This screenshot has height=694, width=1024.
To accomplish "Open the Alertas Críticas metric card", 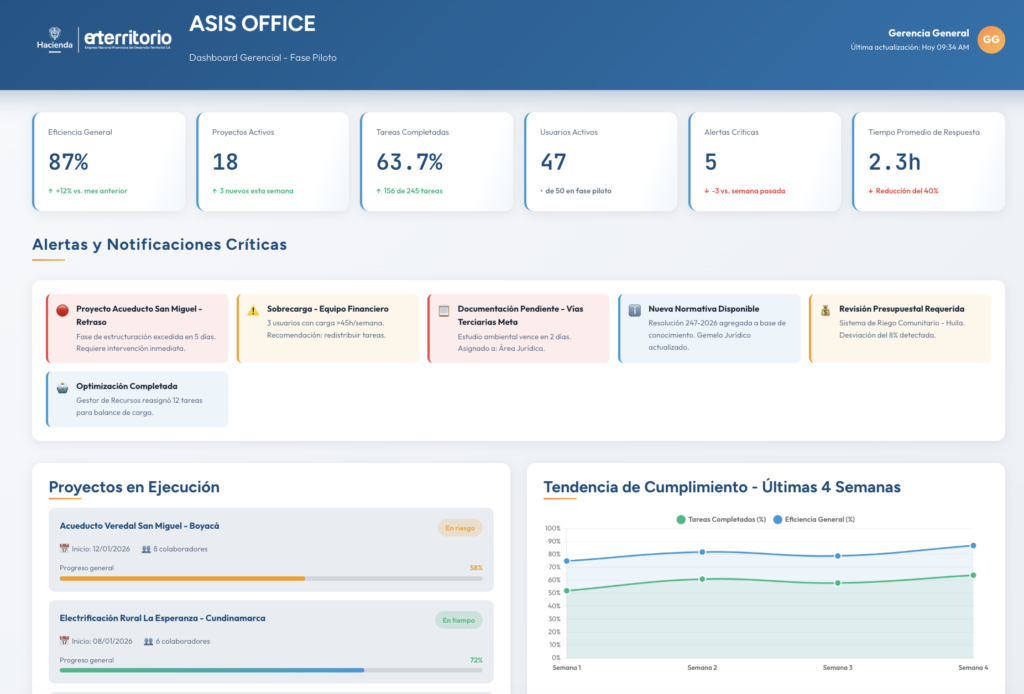I will [765, 161].
